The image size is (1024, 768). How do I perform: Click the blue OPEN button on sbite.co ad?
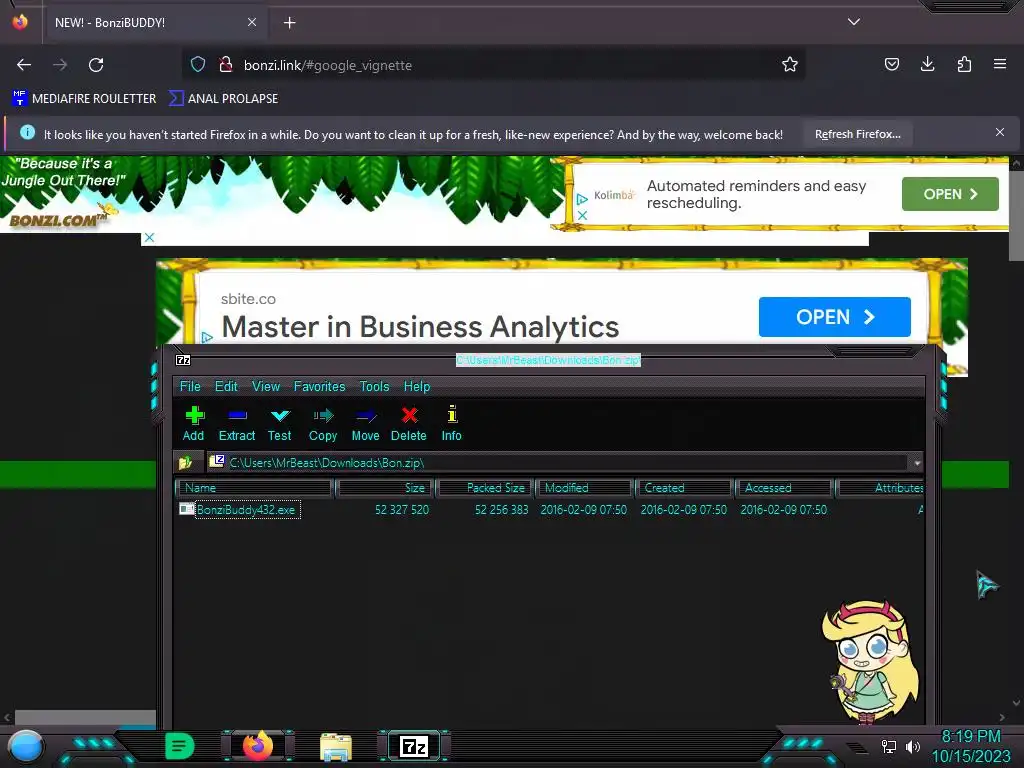(835, 317)
